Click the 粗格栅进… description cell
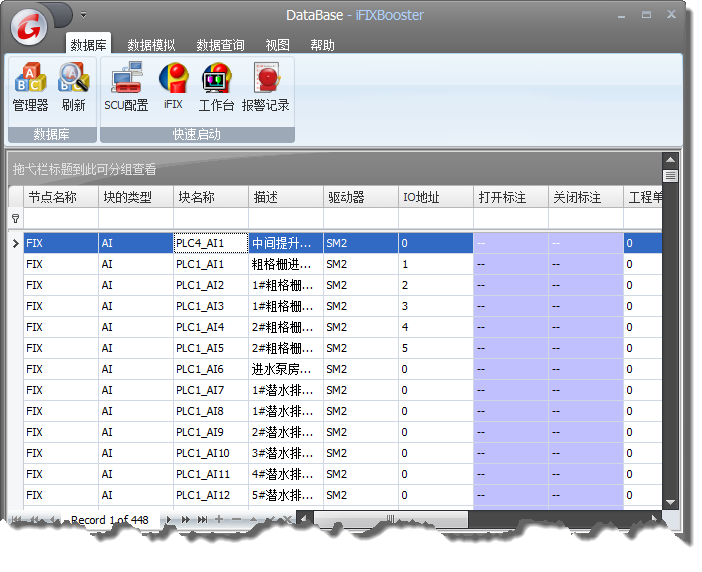The height and width of the screenshot is (572, 702). pyautogui.click(x=286, y=264)
